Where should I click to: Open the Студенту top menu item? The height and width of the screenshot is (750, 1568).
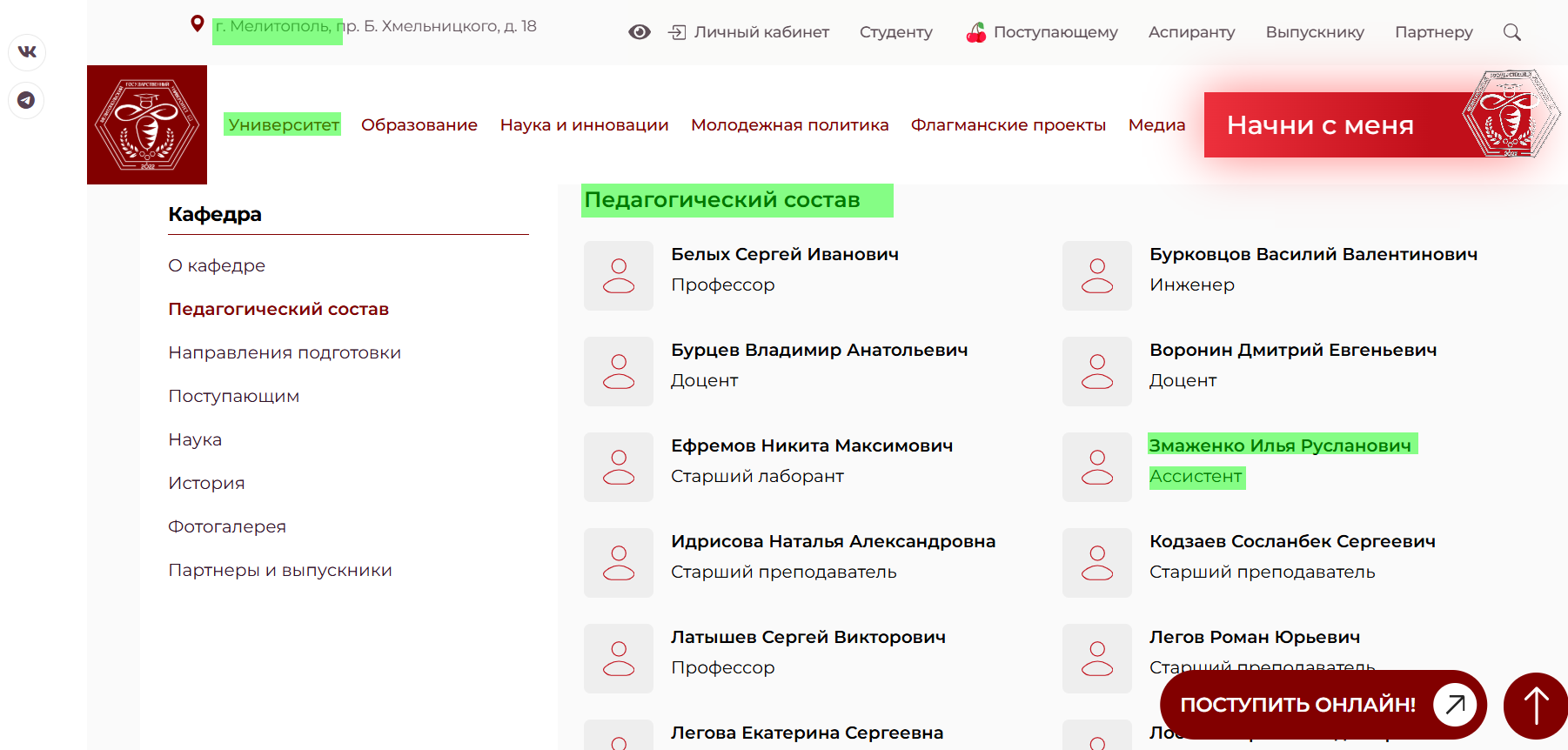[895, 32]
